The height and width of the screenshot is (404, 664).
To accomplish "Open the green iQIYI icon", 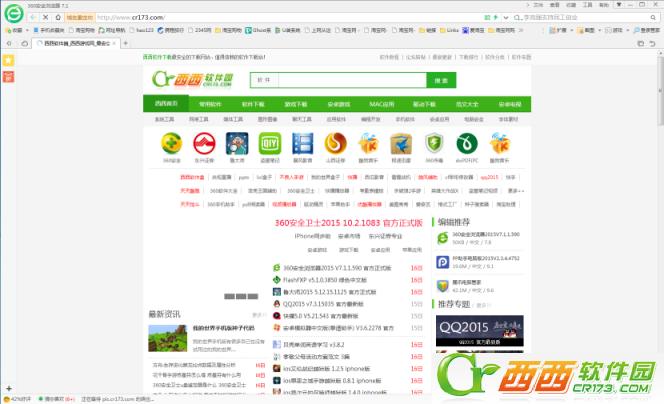I will tap(270, 143).
